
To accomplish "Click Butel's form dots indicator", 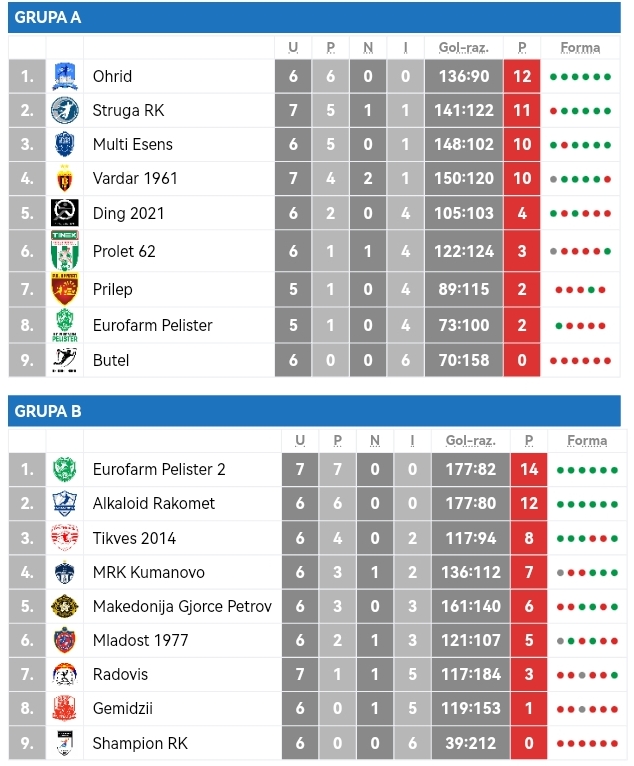I will point(580,361).
